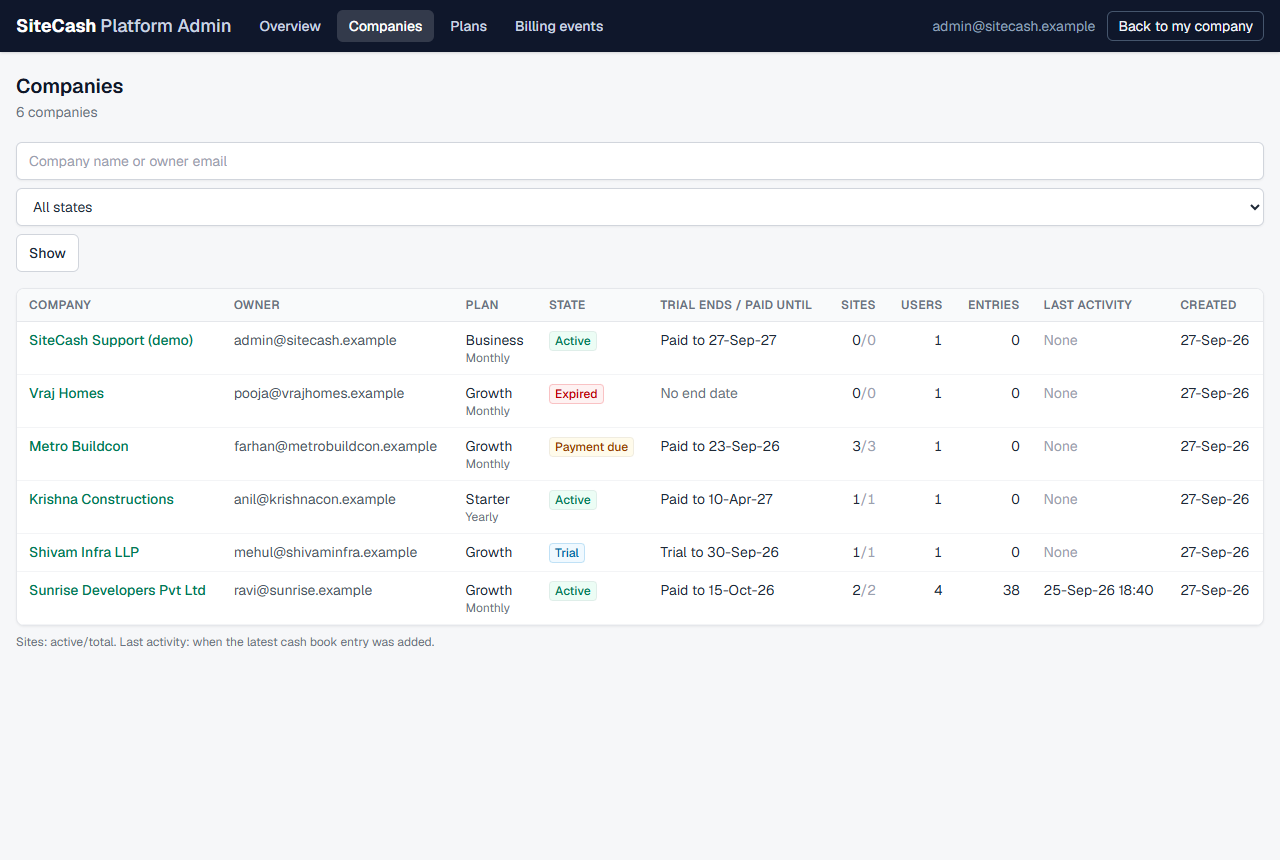Click owner email mehul@shivaminfra.example
The height and width of the screenshot is (860, 1280).
[325, 552]
